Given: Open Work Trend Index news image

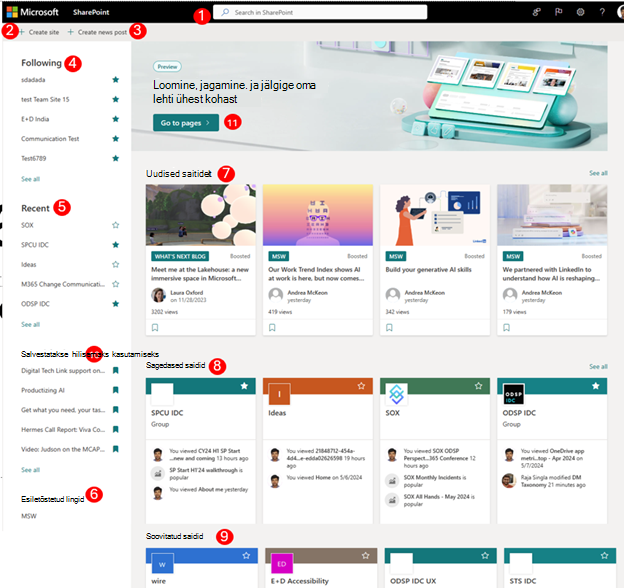Looking at the screenshot, I should pos(318,215).
